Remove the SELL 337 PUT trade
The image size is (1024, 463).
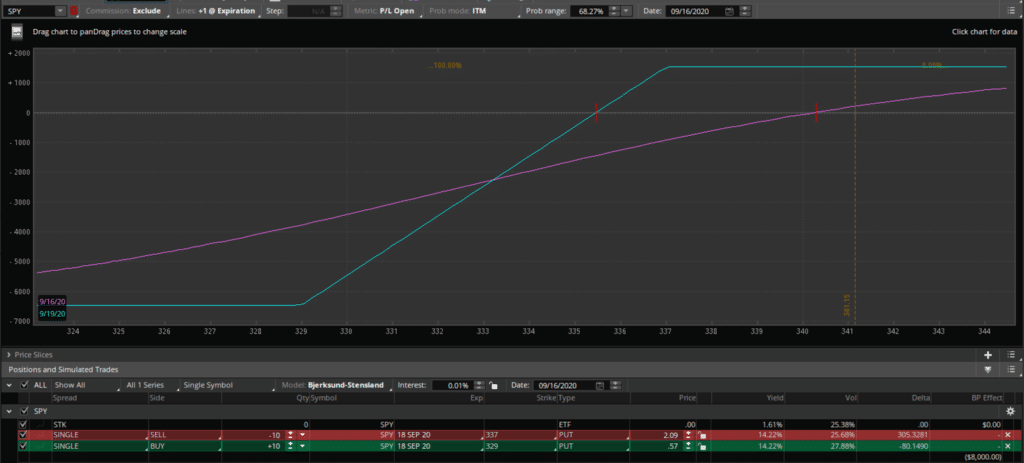(1007, 435)
